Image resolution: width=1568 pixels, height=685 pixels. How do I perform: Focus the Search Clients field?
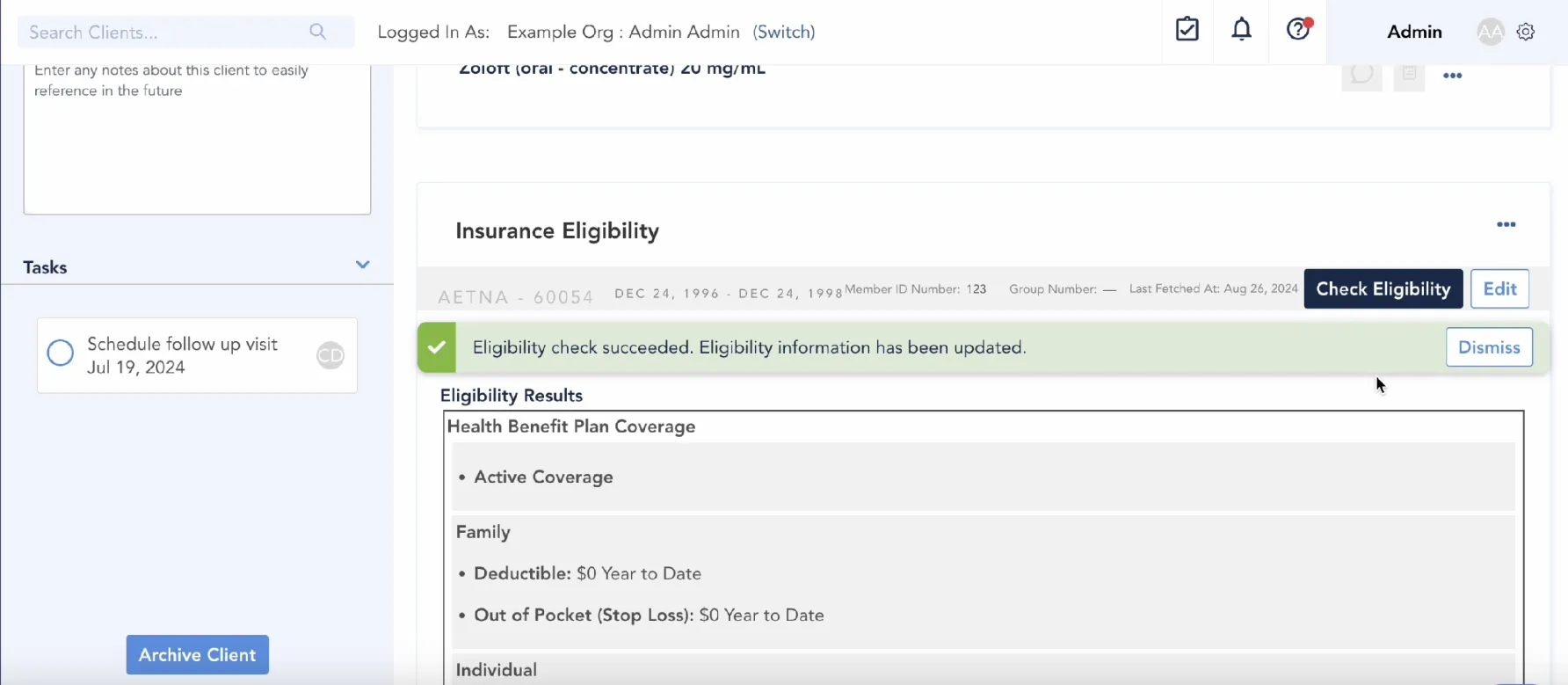[x=185, y=32]
